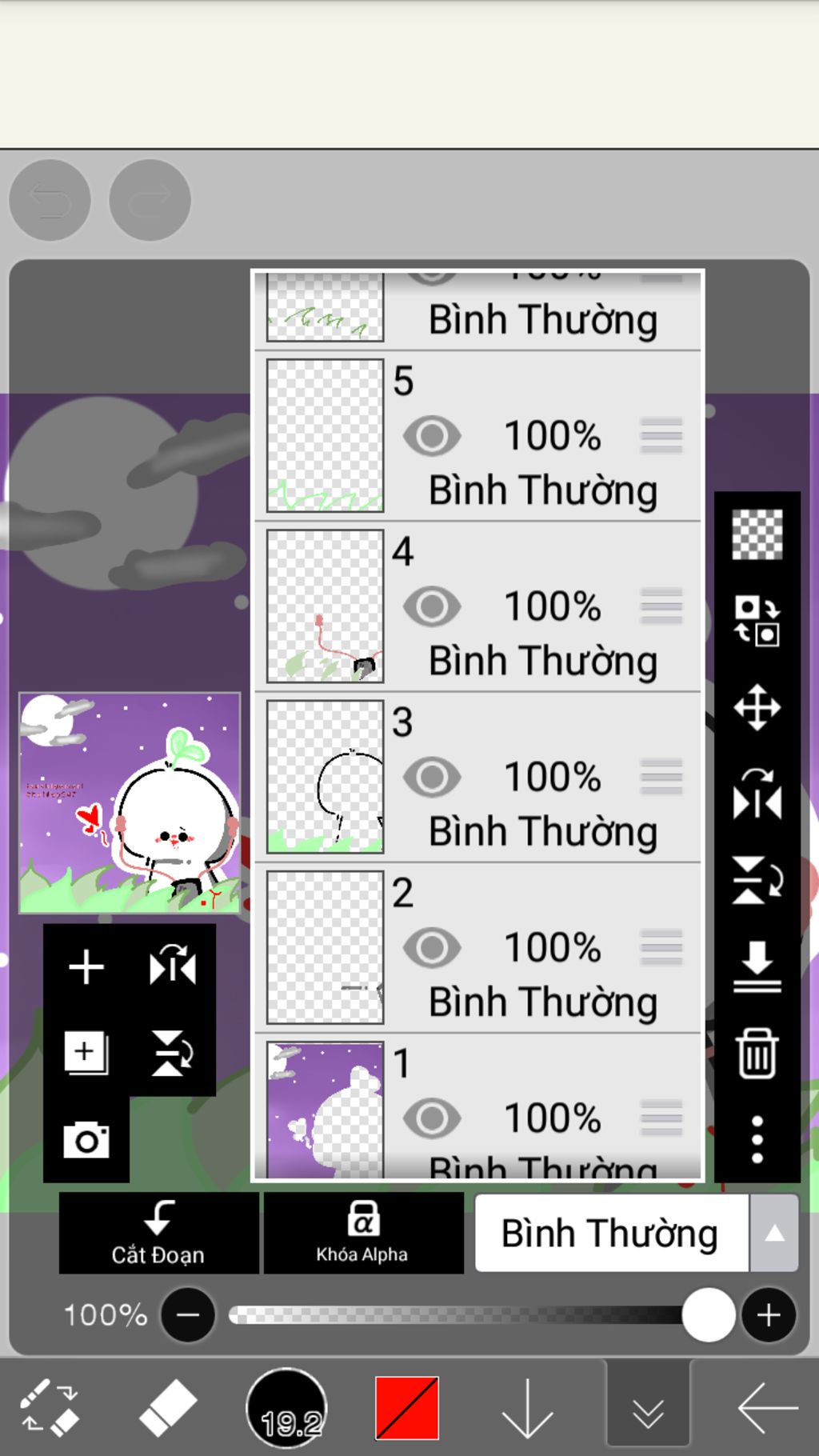819x1456 pixels.
Task: Tap the brush/eraser switch tool icon
Action: tap(49, 1407)
